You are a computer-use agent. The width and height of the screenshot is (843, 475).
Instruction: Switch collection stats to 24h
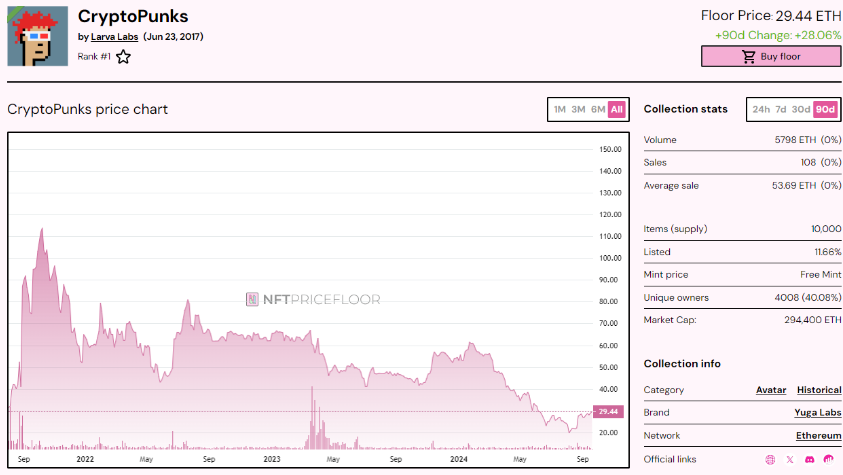point(761,110)
